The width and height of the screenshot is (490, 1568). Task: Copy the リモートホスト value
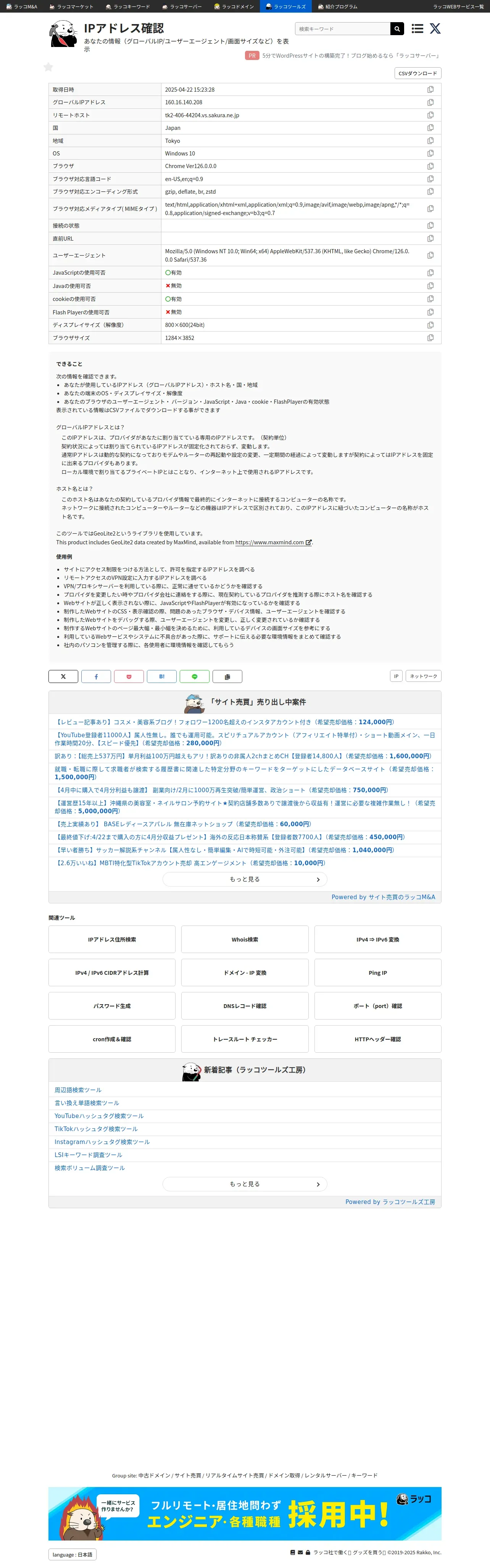(x=430, y=115)
